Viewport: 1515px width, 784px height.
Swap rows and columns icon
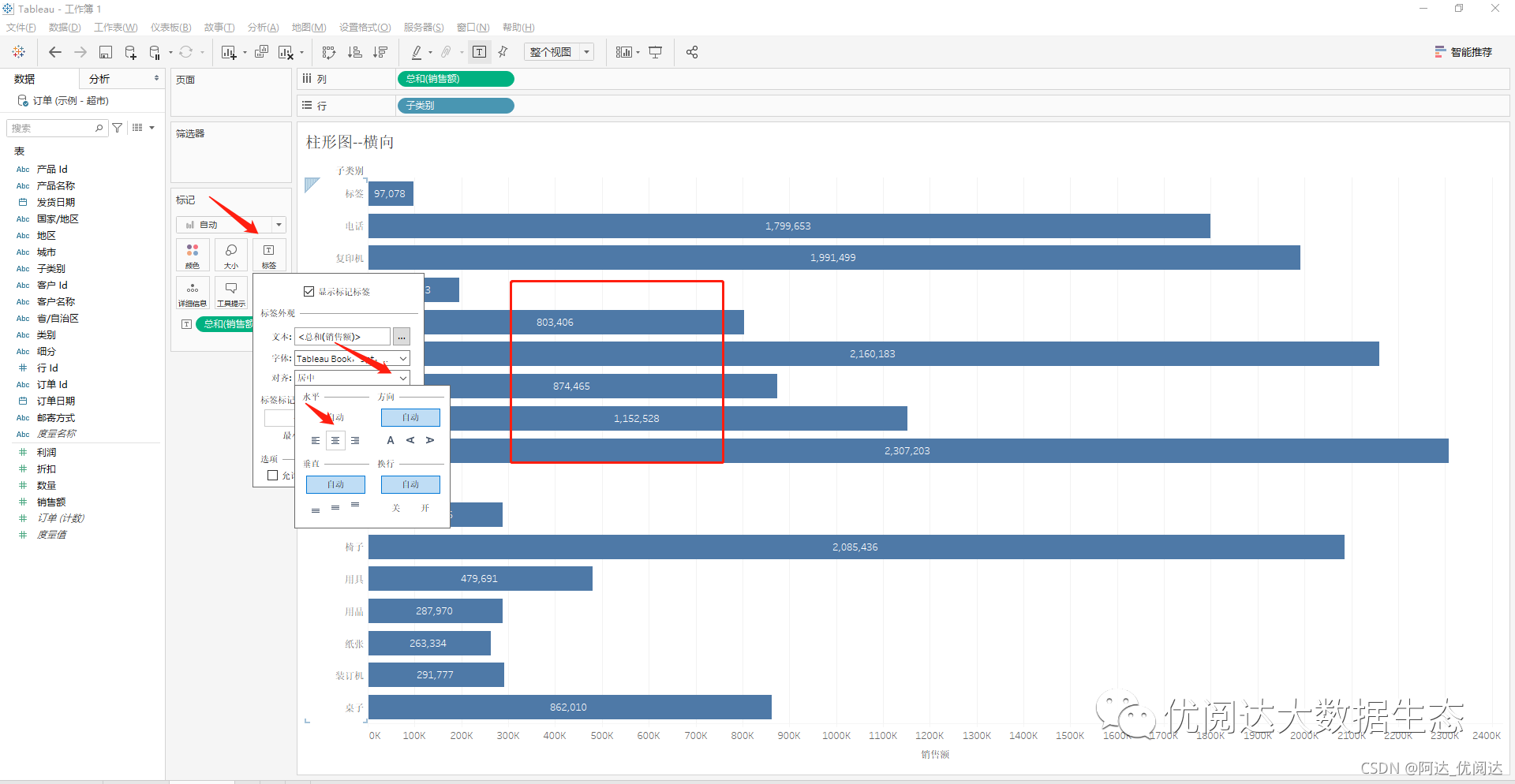tap(329, 52)
